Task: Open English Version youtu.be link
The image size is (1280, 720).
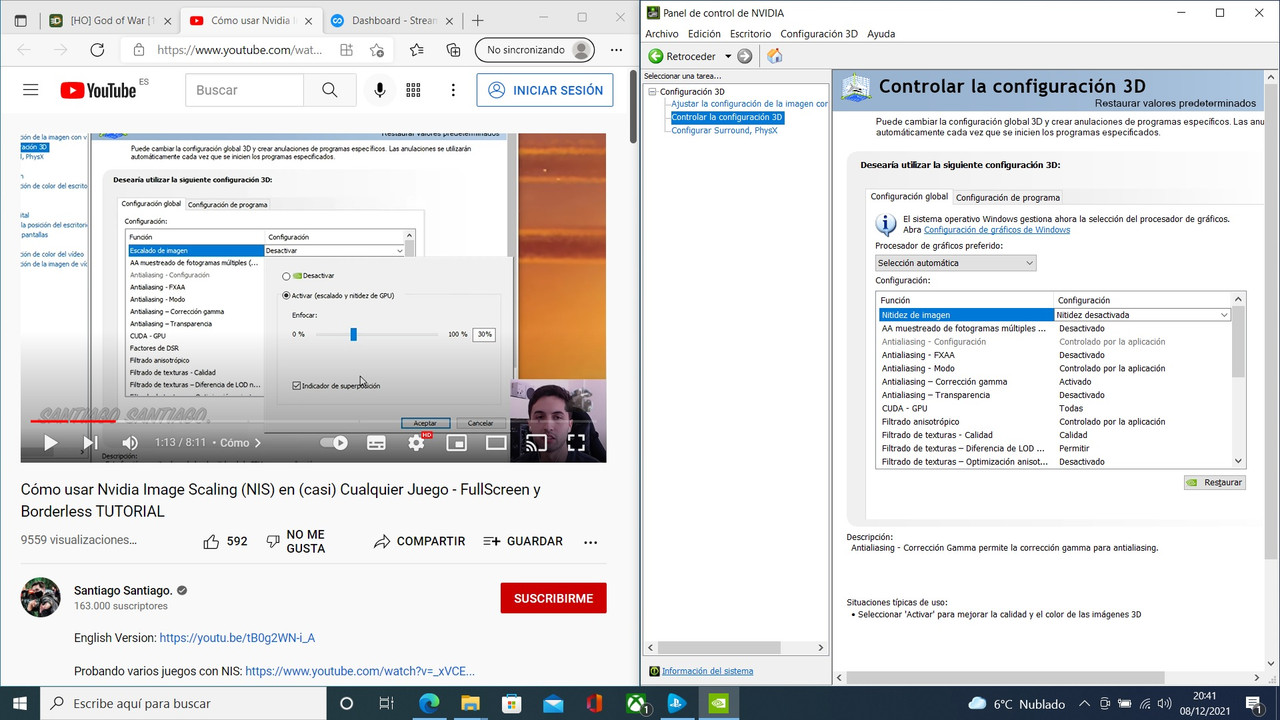Action: [237, 637]
